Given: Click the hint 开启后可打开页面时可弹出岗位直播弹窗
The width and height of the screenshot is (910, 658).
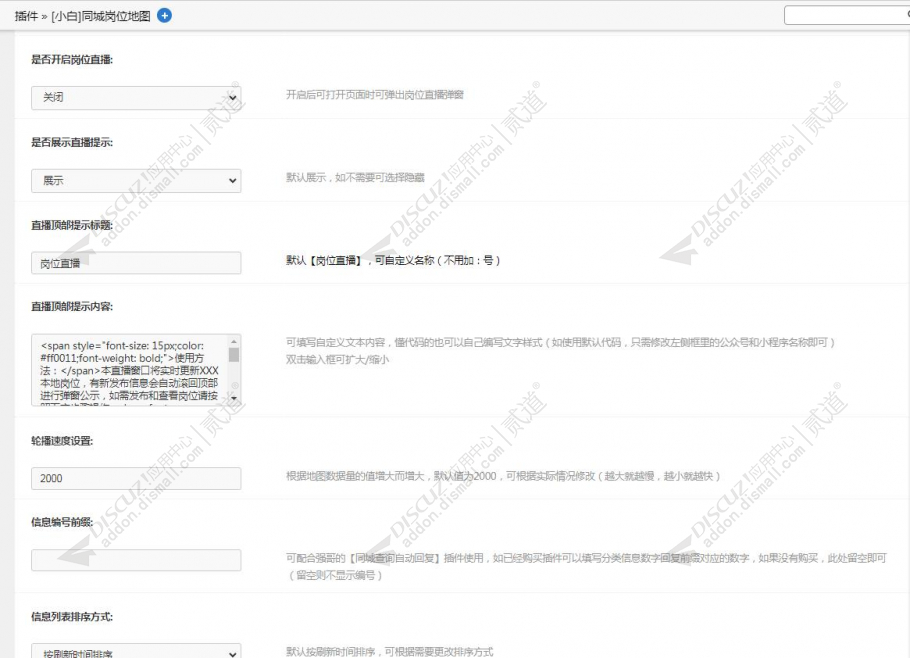Looking at the screenshot, I should pos(375,95).
